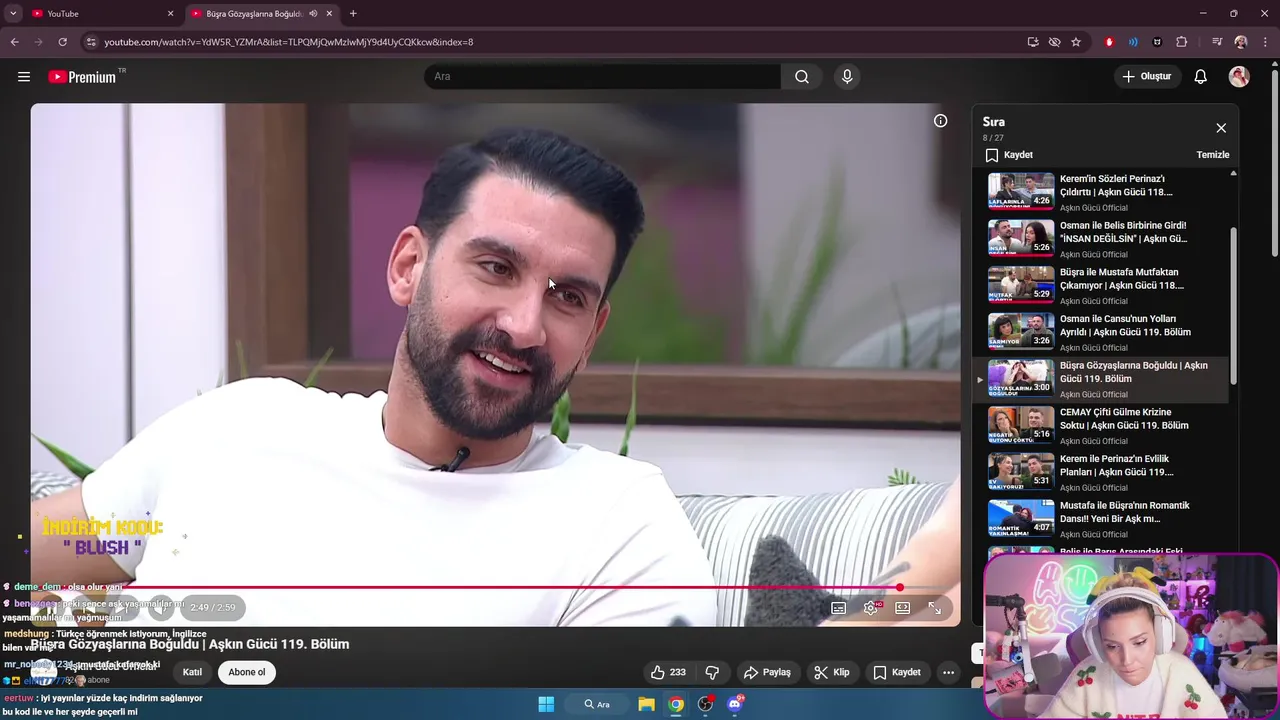Click the Abone ol subscribe button
Image resolution: width=1280 pixels, height=720 pixels.
pos(247,672)
